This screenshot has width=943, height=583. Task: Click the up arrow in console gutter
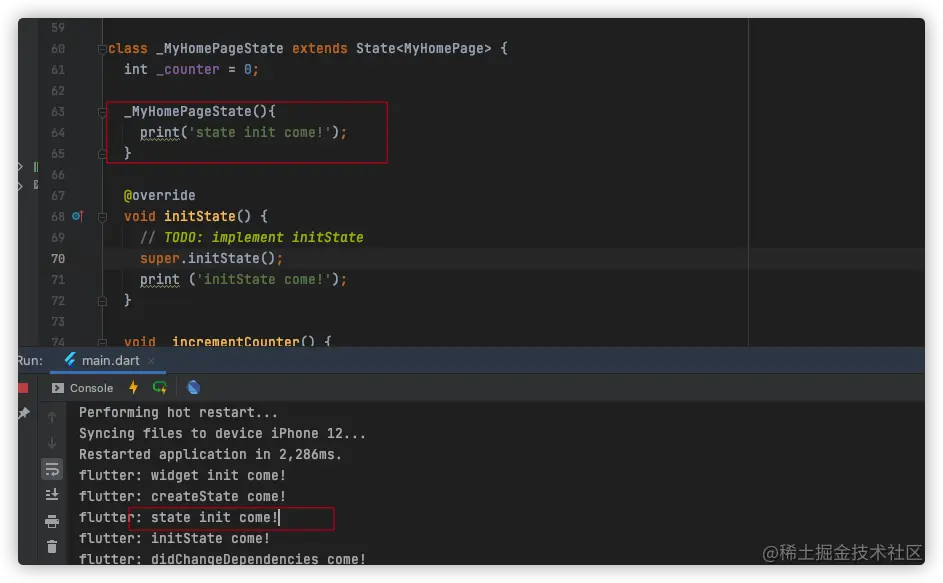52,417
